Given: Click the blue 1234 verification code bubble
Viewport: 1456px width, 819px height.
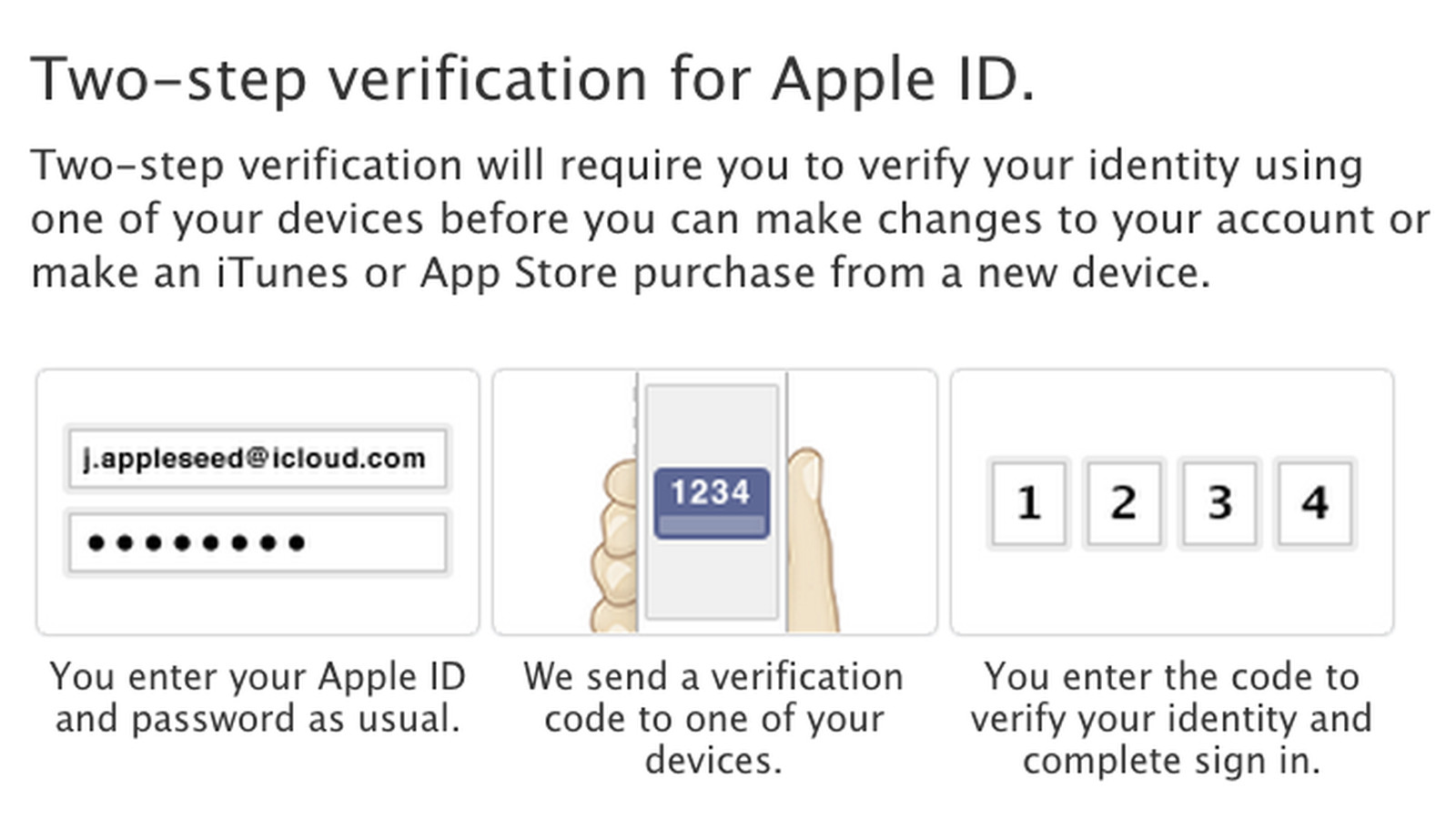Looking at the screenshot, I should click(x=712, y=493).
